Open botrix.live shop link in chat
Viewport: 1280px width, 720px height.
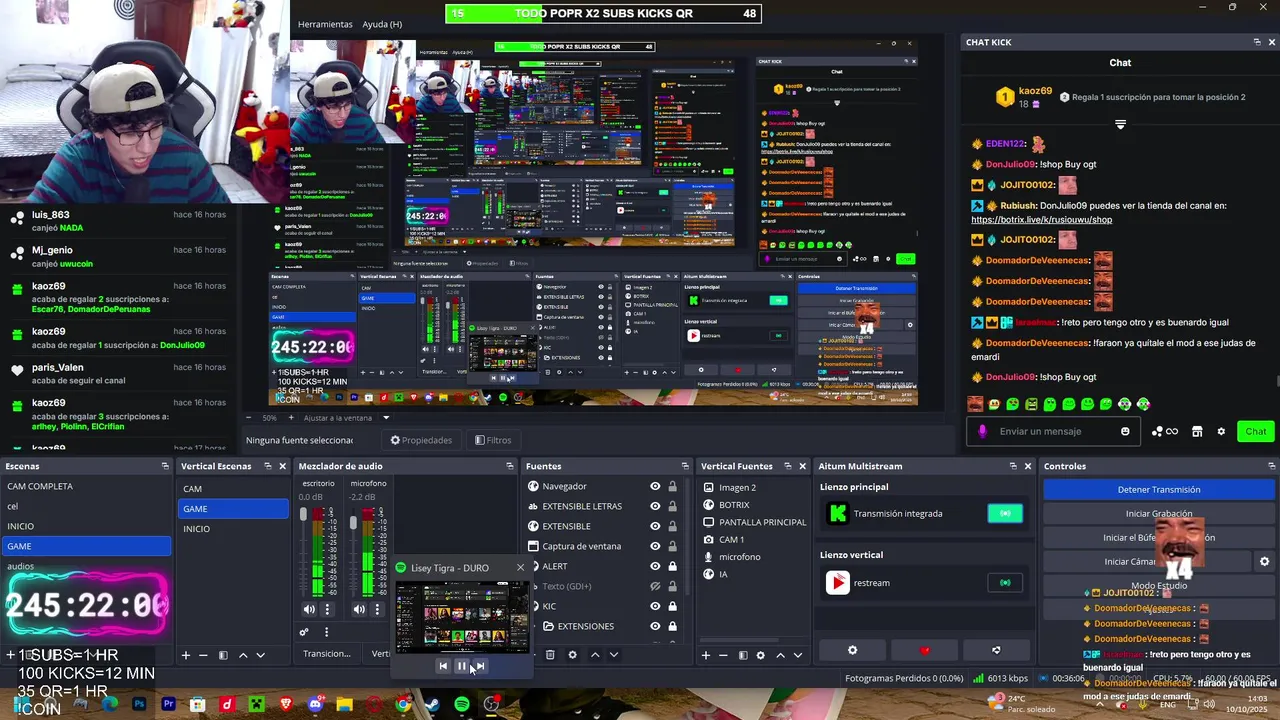(1041, 220)
